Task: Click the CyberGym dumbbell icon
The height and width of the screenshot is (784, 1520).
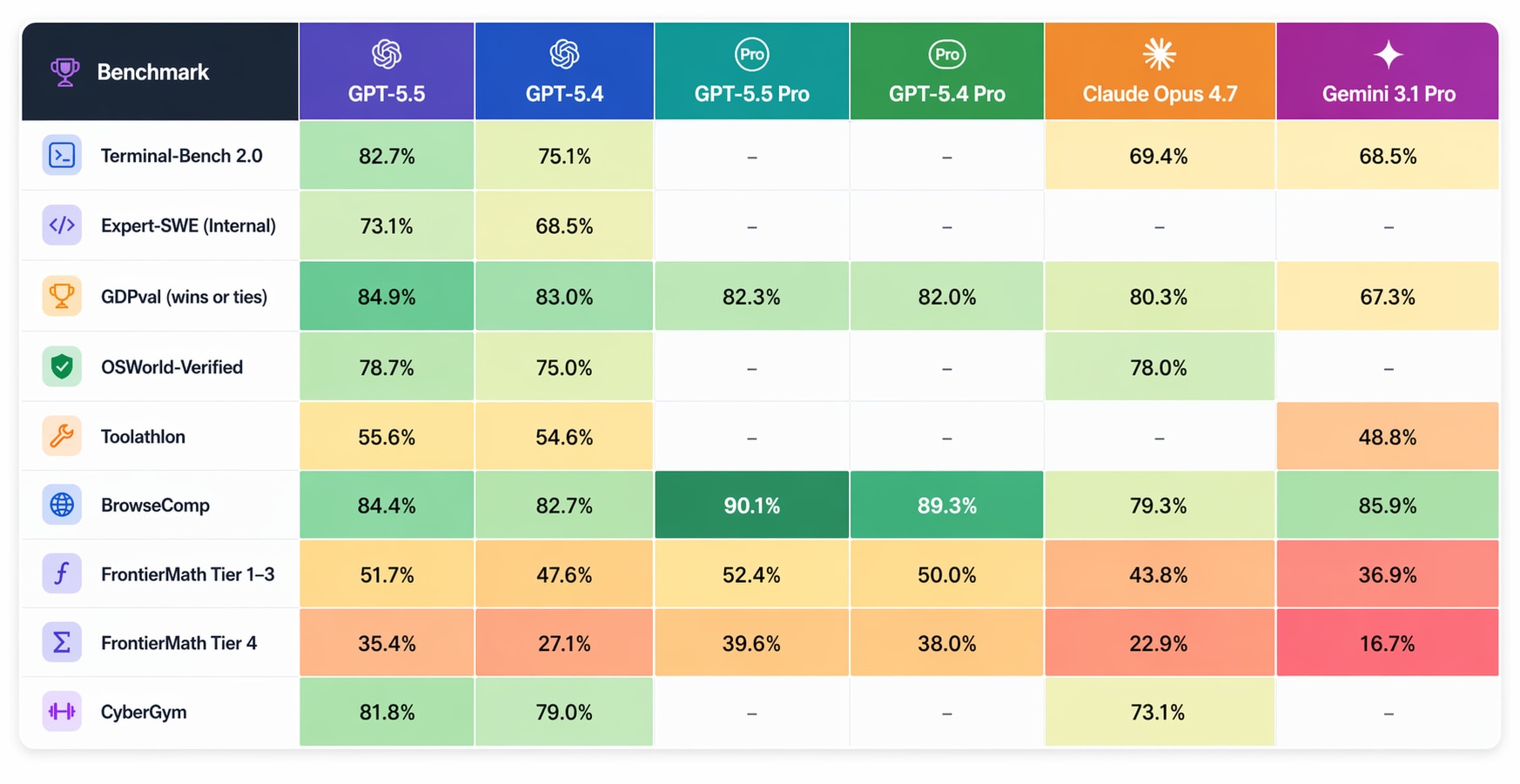Action: coord(62,712)
